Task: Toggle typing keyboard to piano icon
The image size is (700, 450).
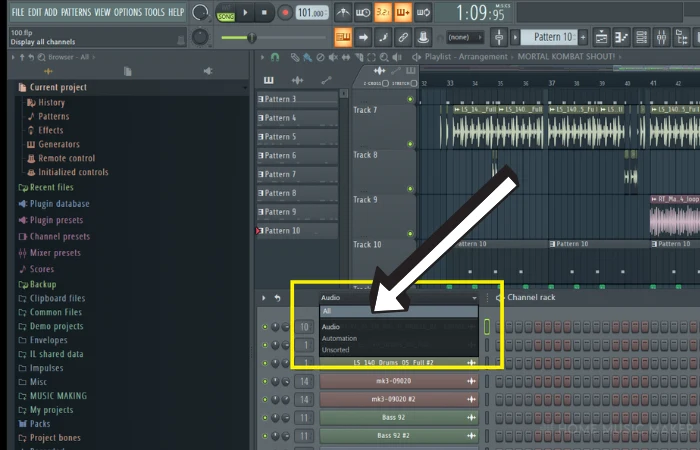Action: click(343, 38)
